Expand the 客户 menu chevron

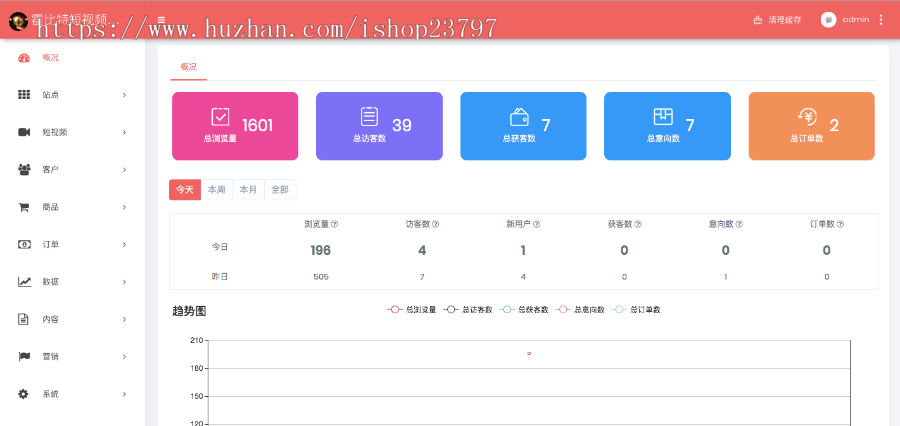(124, 170)
